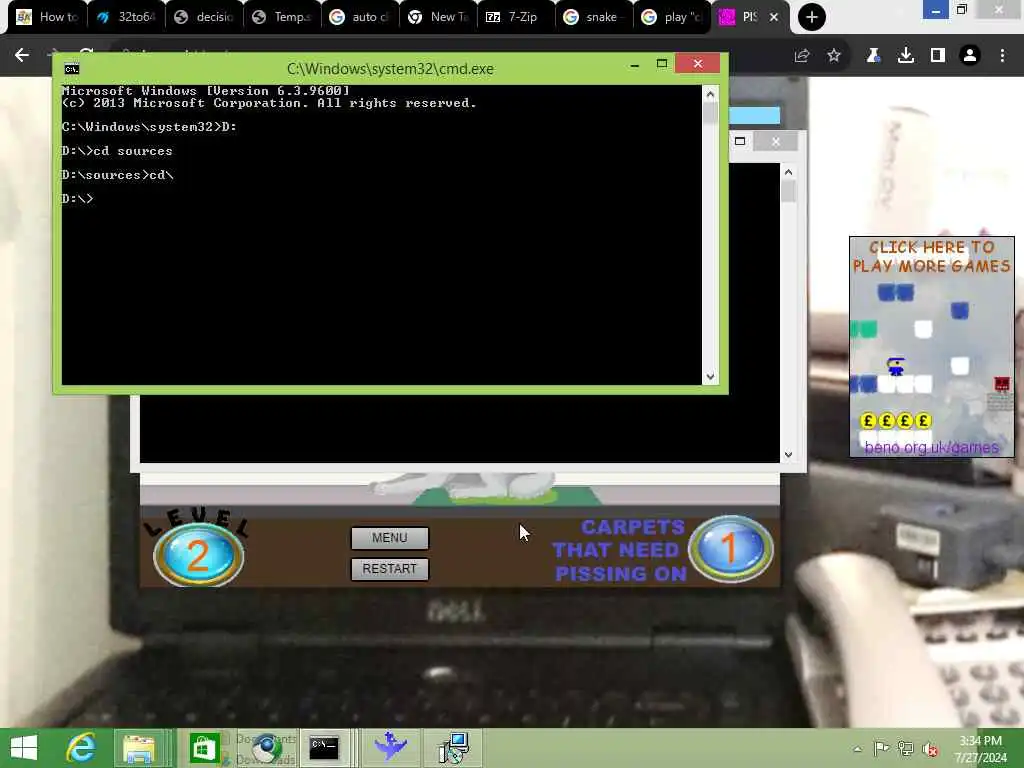Click the carpets remaining counter orb

tap(731, 549)
